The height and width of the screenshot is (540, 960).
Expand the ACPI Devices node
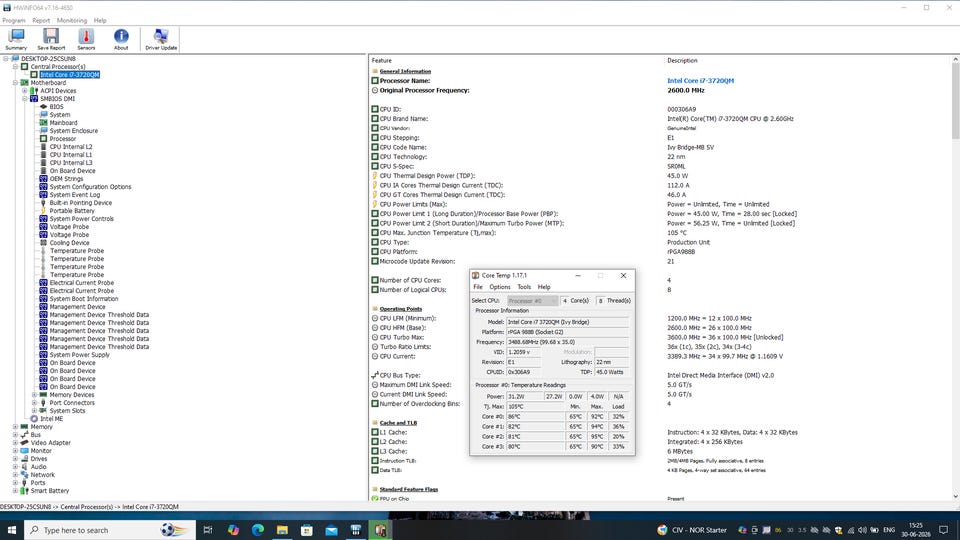click(x=25, y=91)
